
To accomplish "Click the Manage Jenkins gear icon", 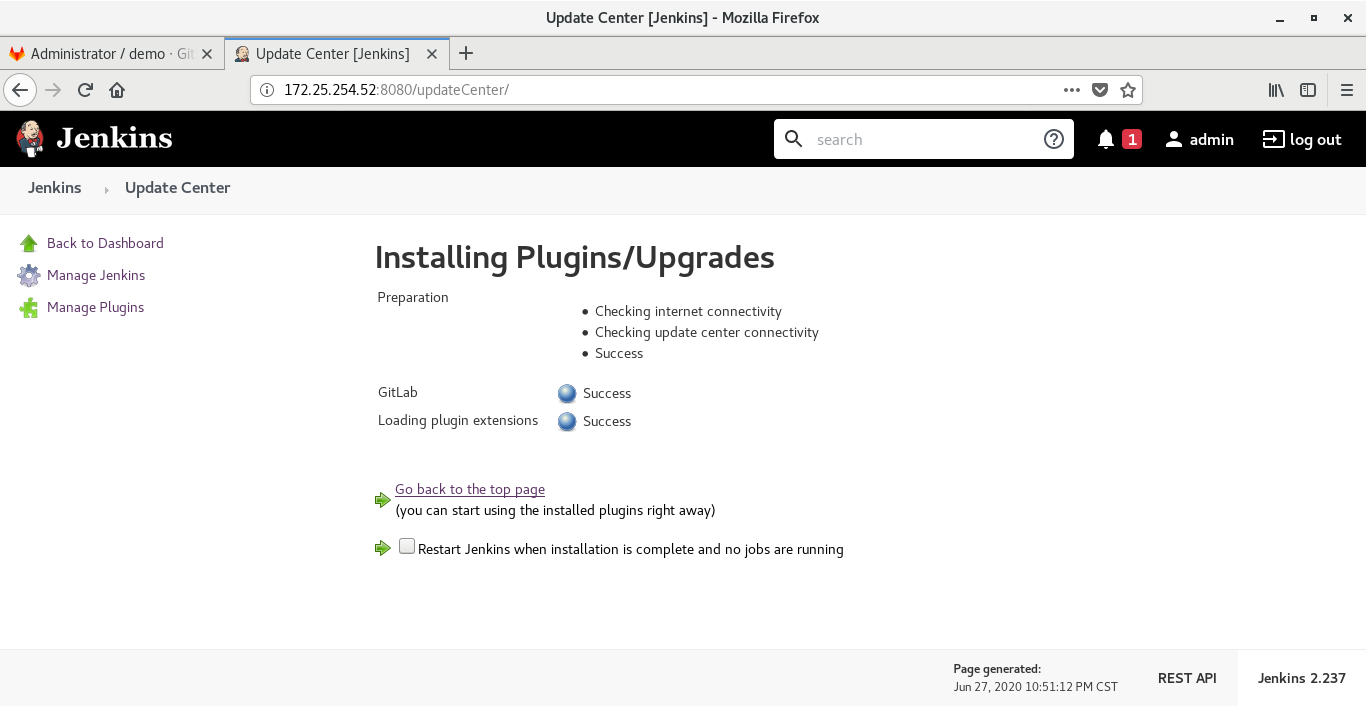I will click(x=29, y=275).
